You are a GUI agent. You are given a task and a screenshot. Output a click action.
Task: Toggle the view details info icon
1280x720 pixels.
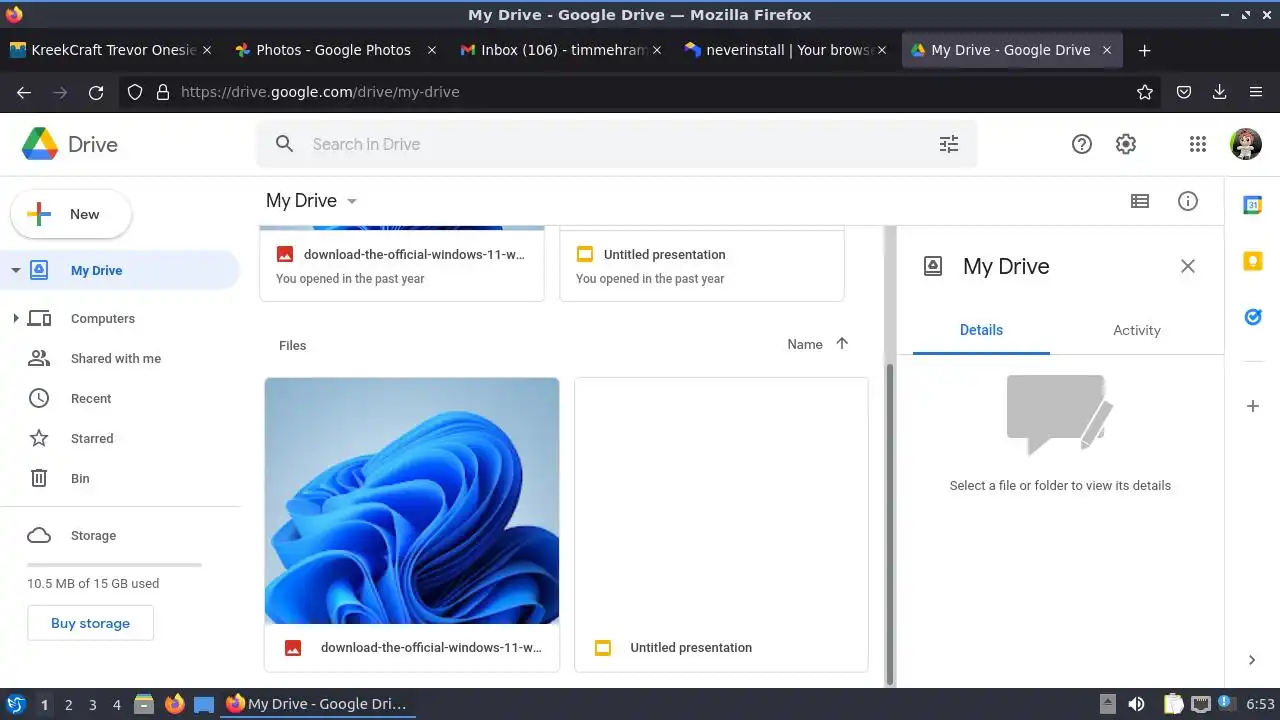point(1188,201)
